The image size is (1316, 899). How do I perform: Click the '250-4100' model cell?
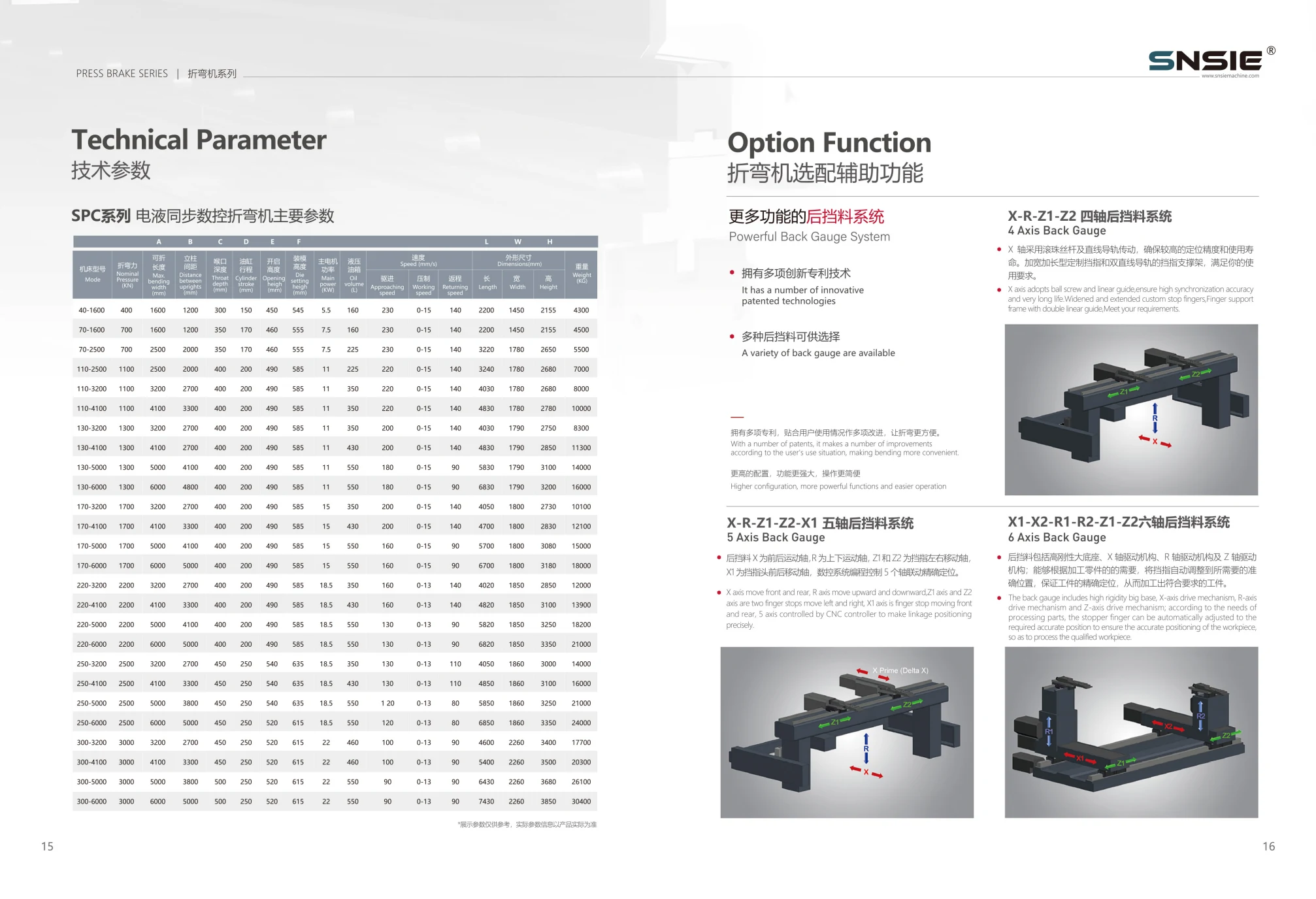click(91, 683)
